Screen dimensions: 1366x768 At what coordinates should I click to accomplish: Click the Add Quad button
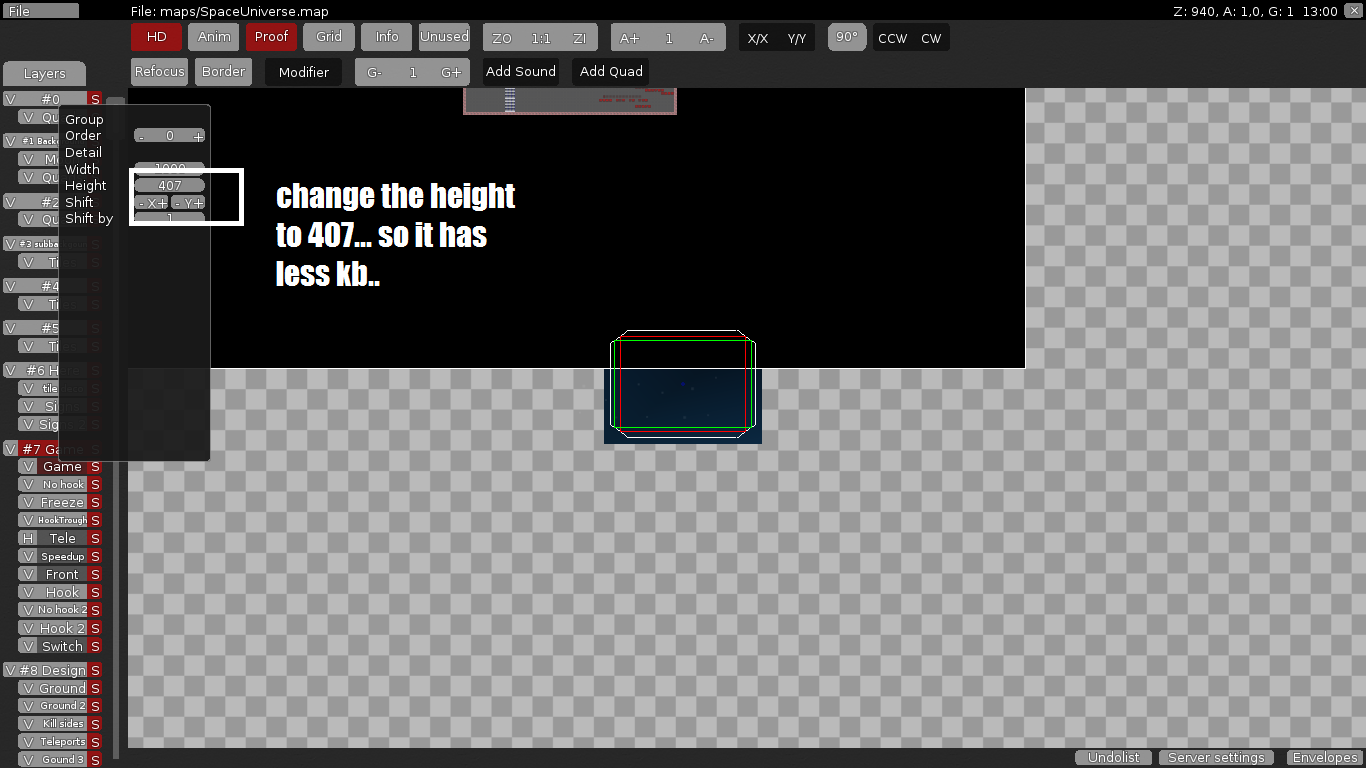tap(611, 72)
